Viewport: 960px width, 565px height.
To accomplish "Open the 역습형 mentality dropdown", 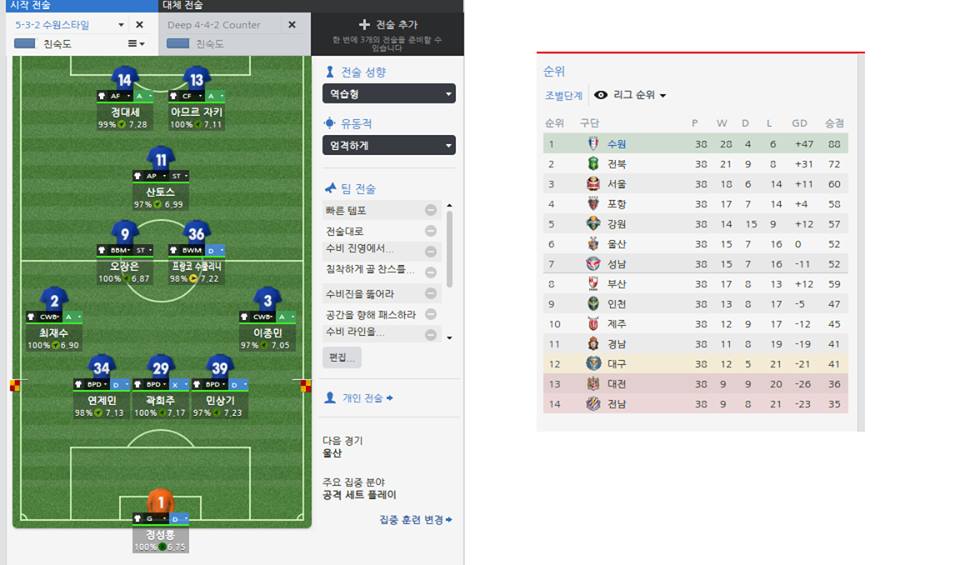I will 389,94.
